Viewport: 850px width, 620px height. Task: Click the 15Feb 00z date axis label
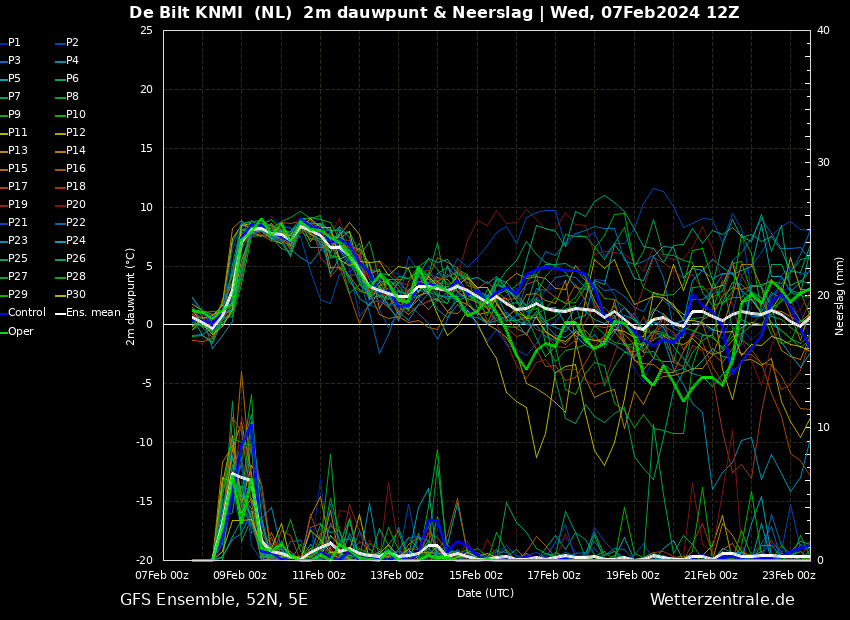click(x=476, y=575)
